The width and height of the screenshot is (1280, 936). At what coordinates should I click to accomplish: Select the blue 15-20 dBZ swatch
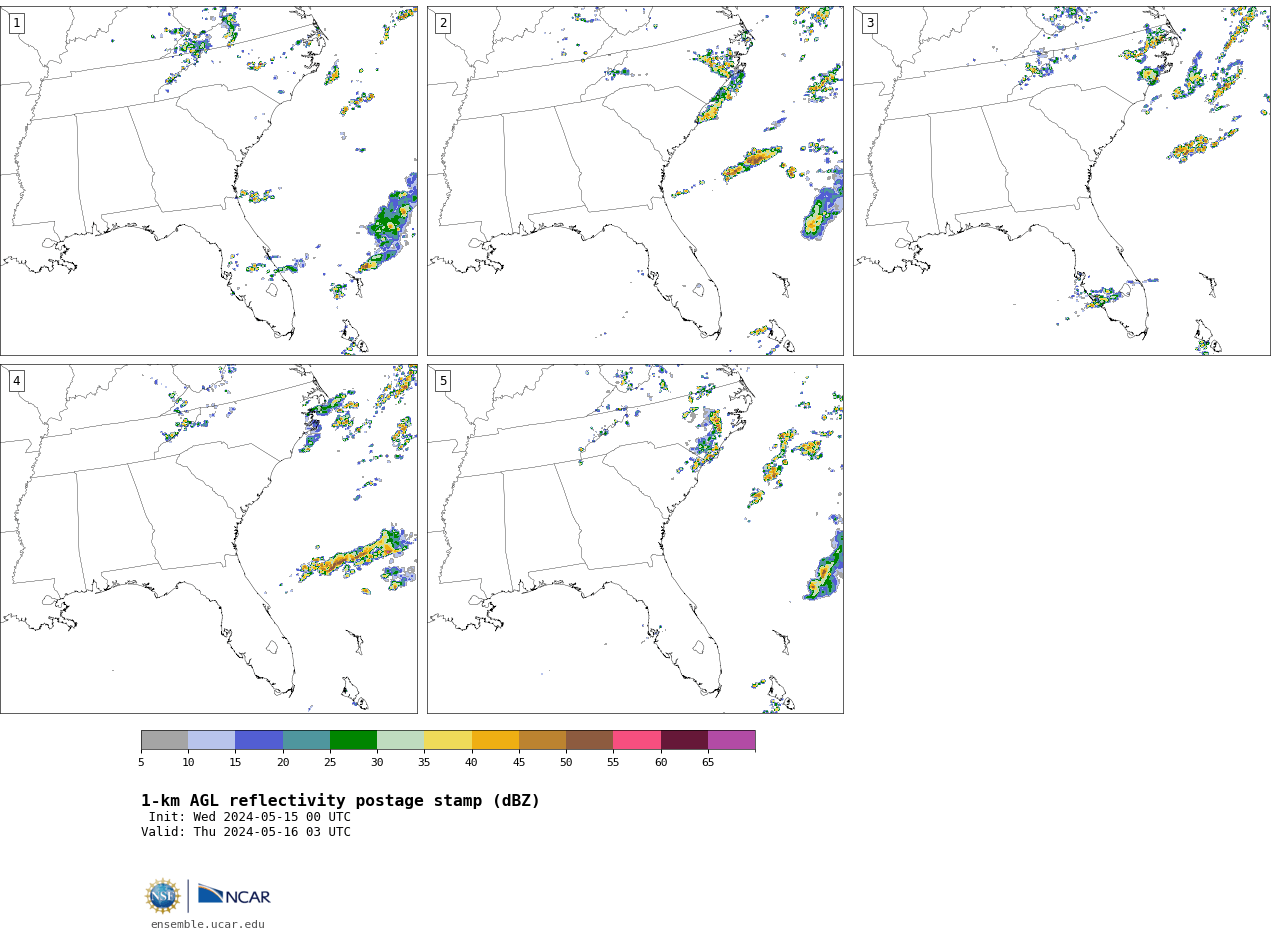pos(259,740)
